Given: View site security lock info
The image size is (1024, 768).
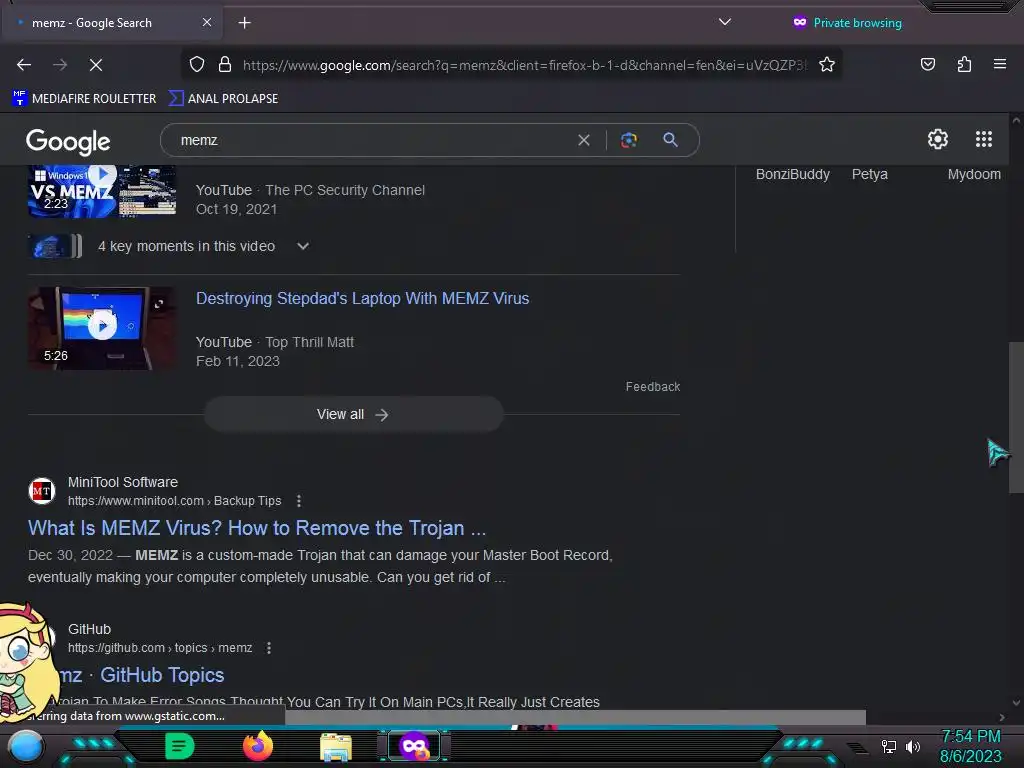Looking at the screenshot, I should point(225,65).
